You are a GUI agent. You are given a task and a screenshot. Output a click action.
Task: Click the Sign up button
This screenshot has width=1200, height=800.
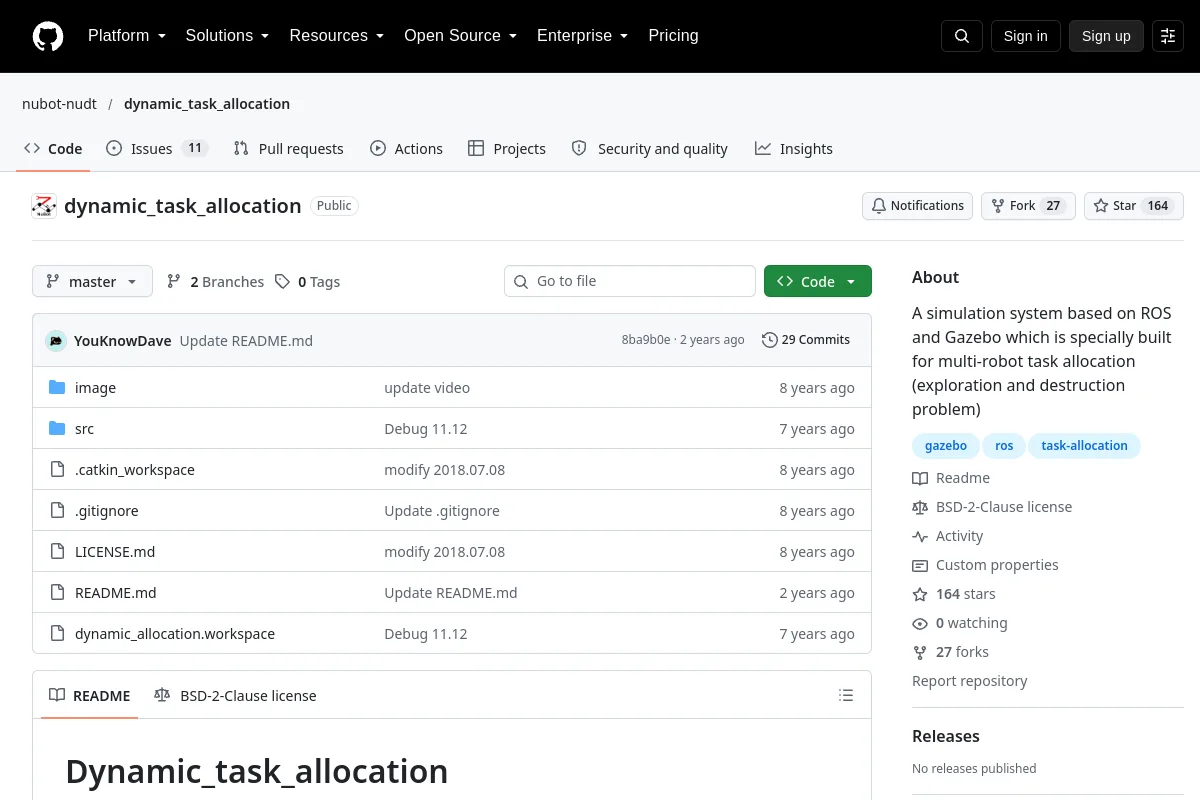tap(1106, 36)
